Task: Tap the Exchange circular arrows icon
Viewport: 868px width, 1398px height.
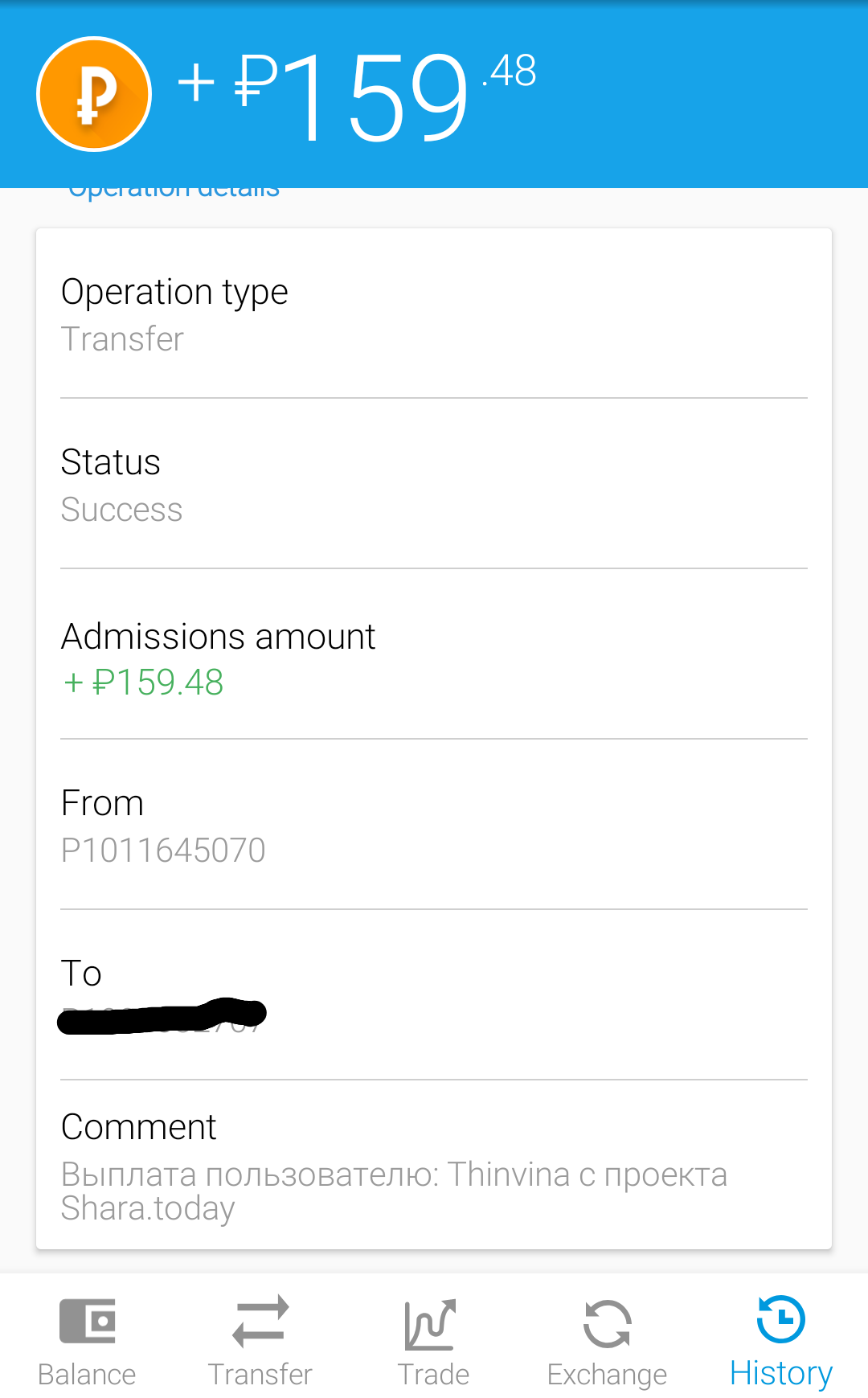Action: (608, 1323)
